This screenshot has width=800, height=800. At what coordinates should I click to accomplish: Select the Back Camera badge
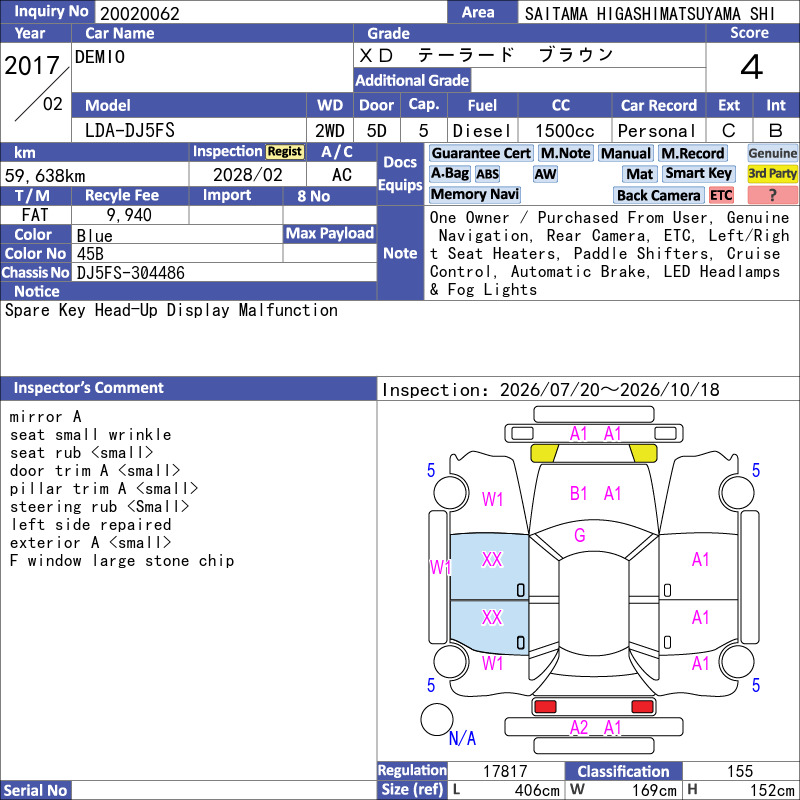(658, 195)
